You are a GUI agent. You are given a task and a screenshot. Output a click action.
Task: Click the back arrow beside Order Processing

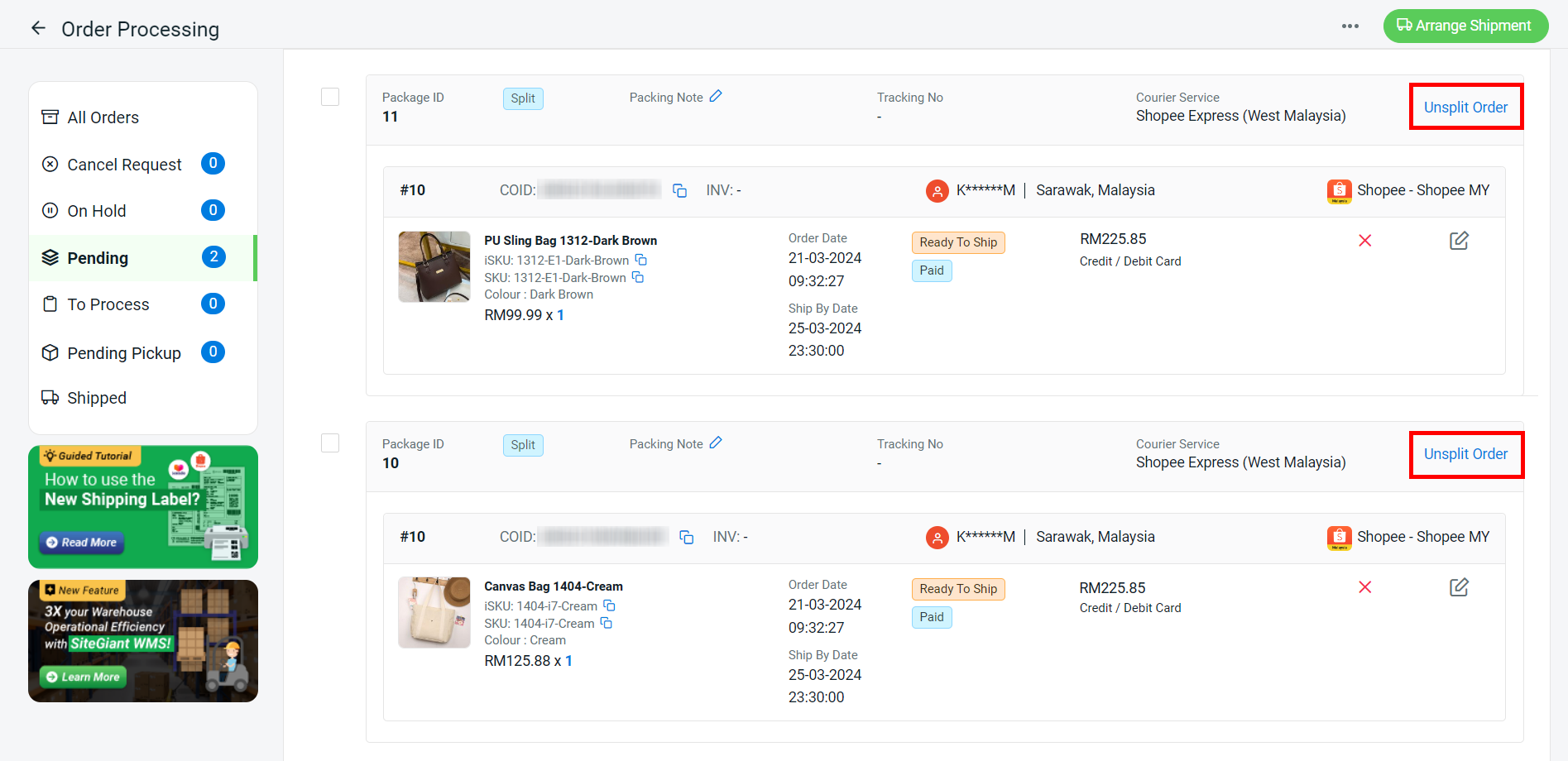(x=38, y=28)
